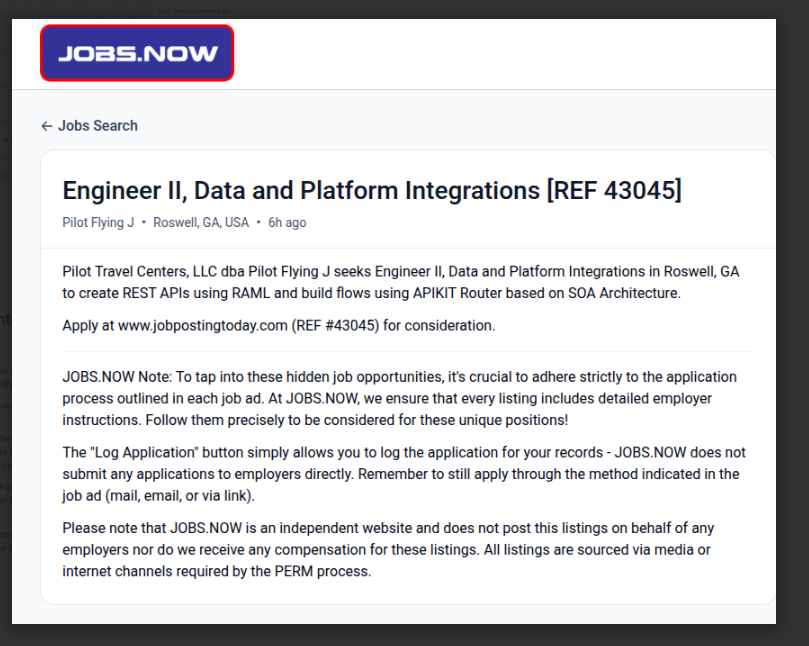
Task: Click the JOBS.NOW Note paragraph
Action: click(399, 398)
